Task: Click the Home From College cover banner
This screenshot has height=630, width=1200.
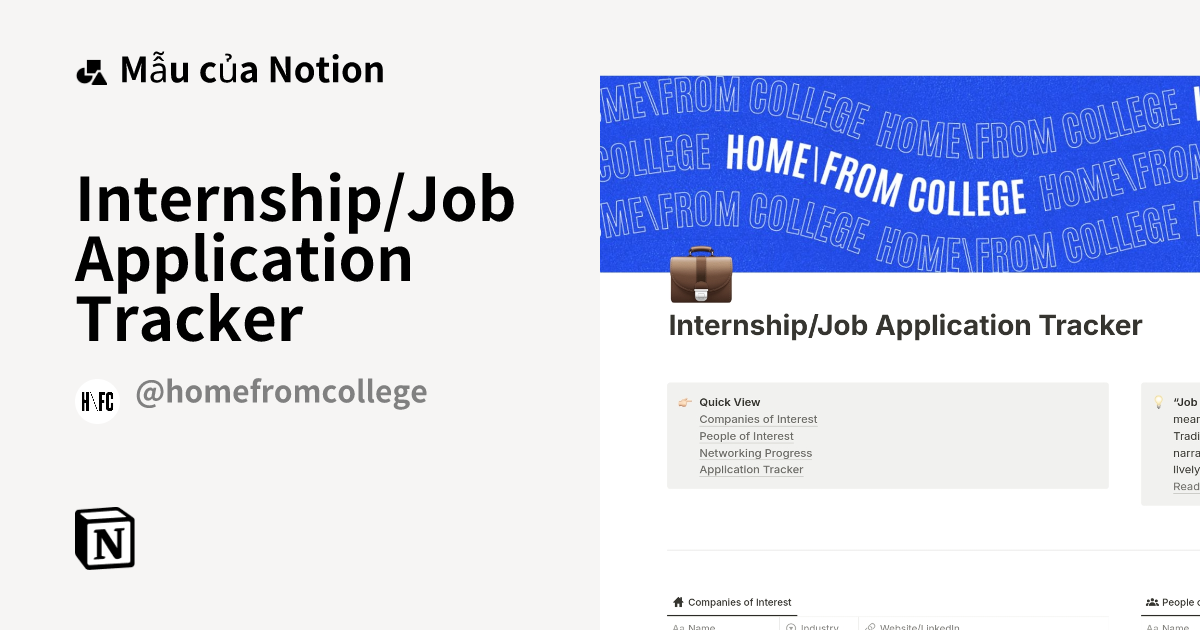Action: tap(900, 172)
